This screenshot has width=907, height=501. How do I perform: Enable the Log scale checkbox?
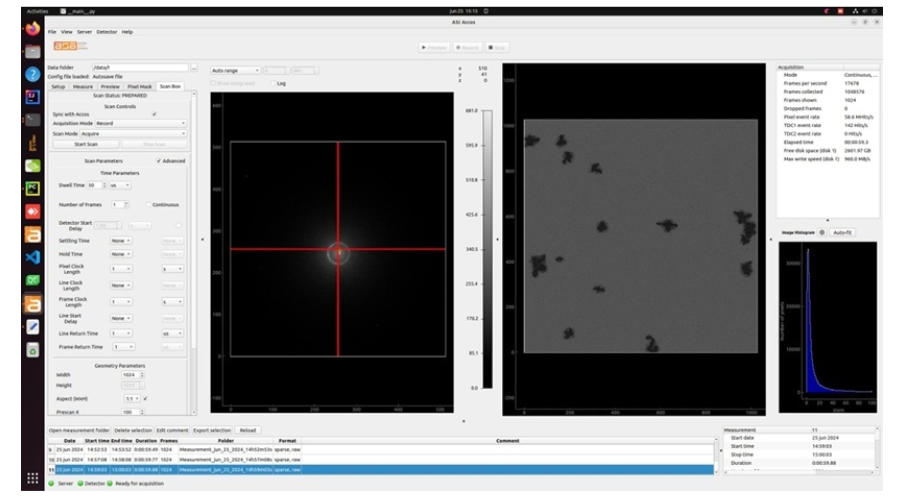[271, 83]
